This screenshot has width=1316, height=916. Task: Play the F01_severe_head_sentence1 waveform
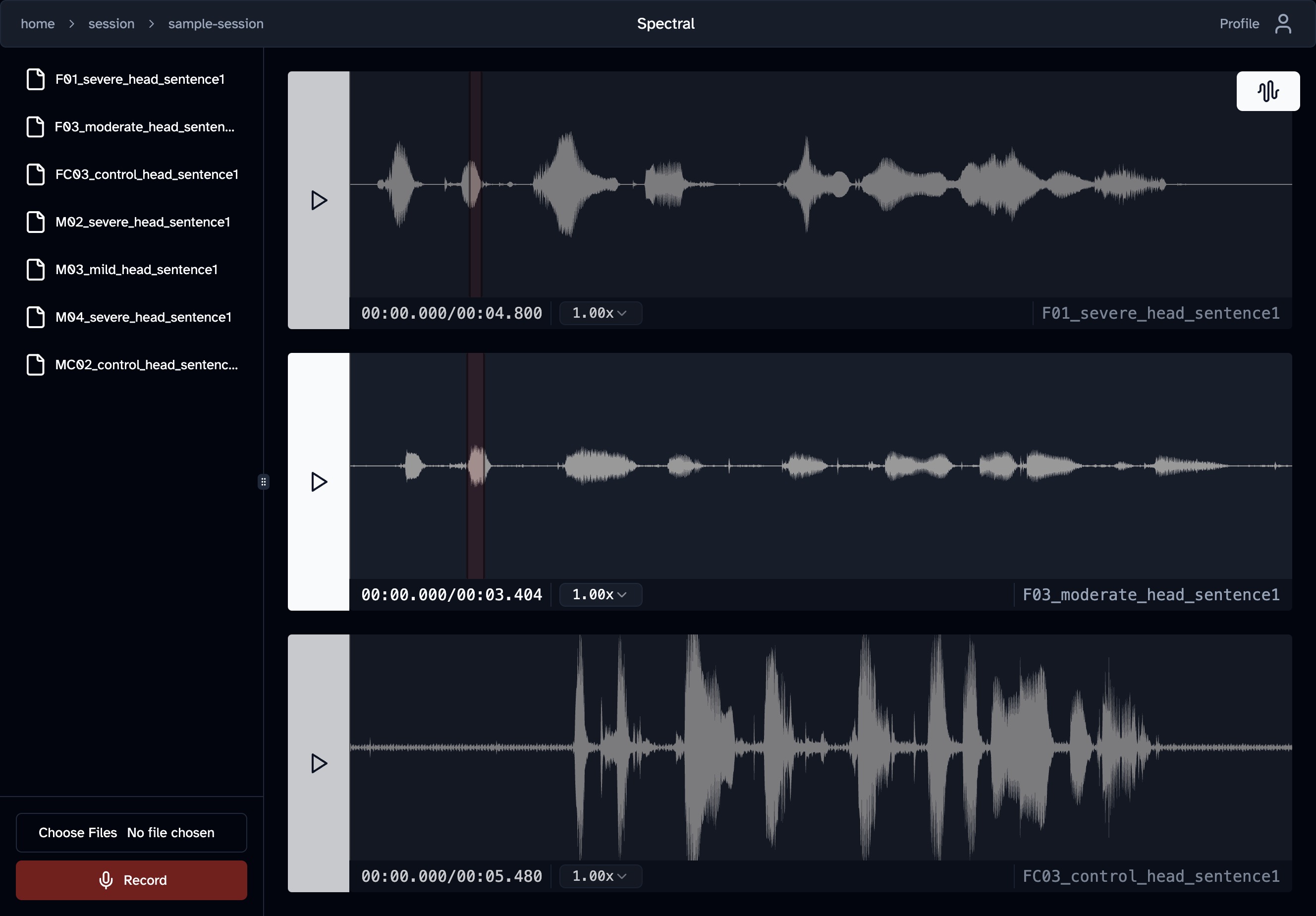click(x=319, y=200)
